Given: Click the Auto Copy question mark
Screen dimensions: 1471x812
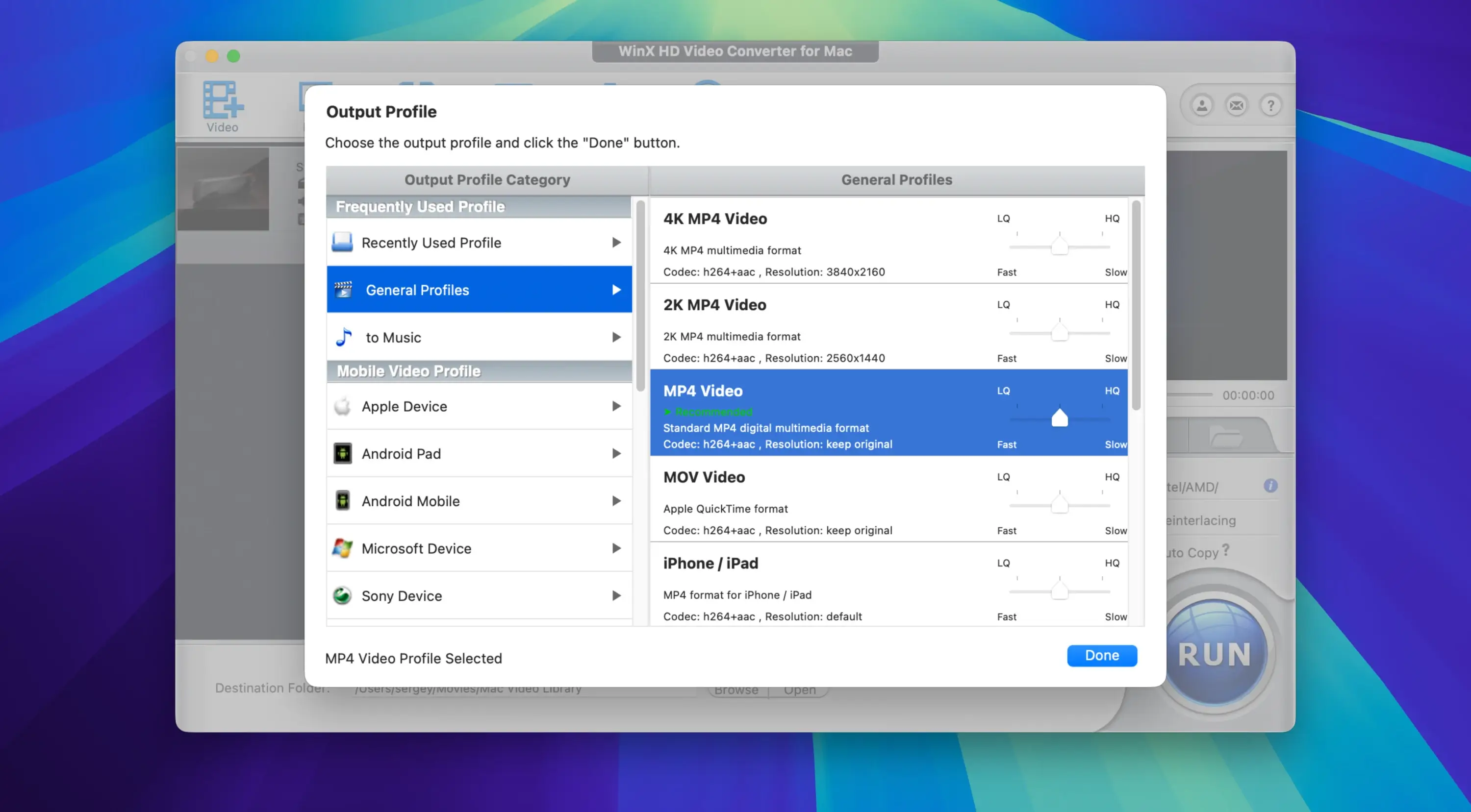Looking at the screenshot, I should [1225, 550].
